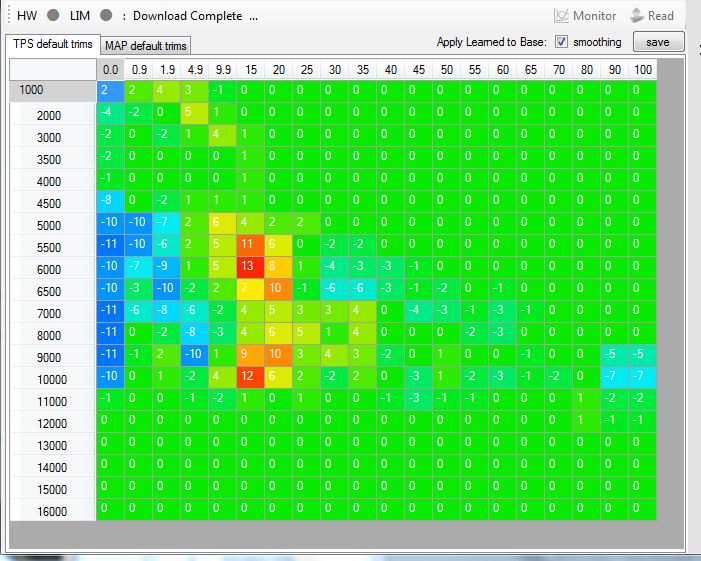The height and width of the screenshot is (561, 701).
Task: Click cell -4 in row 2000 column 0.0
Action: (x=110, y=113)
